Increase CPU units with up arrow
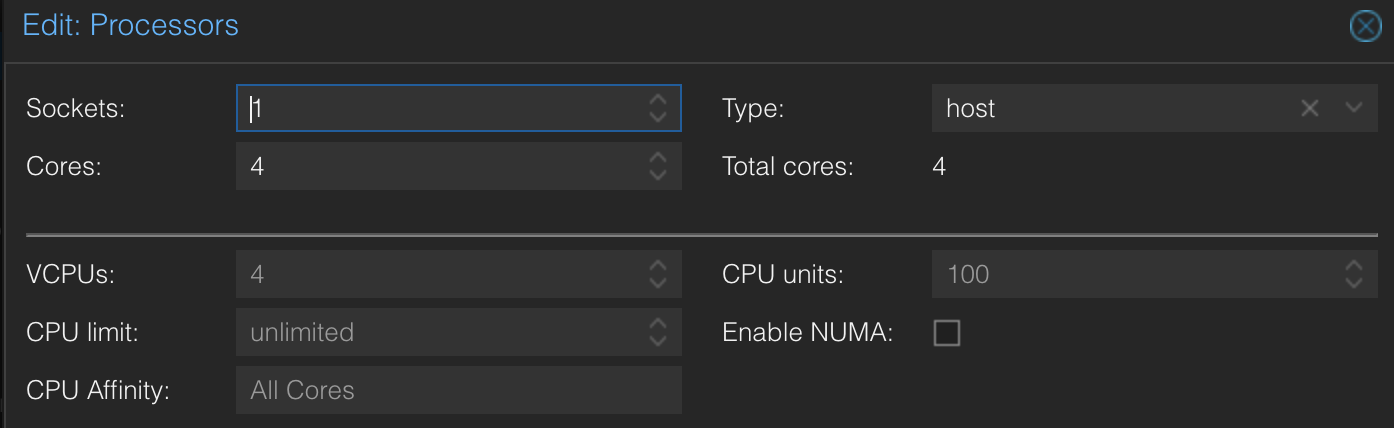The height and width of the screenshot is (428, 1394). click(x=1353, y=266)
